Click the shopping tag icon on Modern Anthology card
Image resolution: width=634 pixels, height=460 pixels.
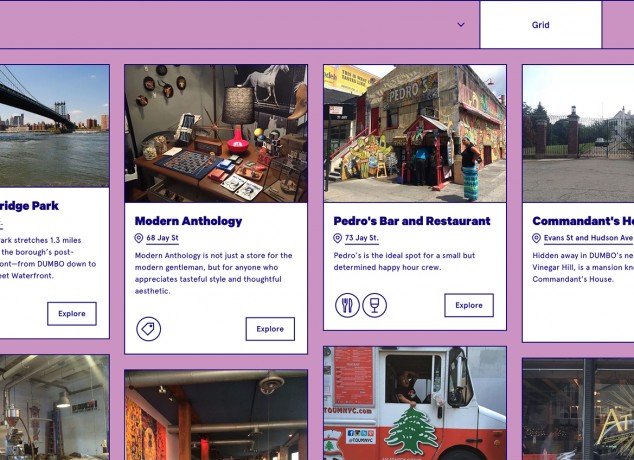[x=148, y=329]
